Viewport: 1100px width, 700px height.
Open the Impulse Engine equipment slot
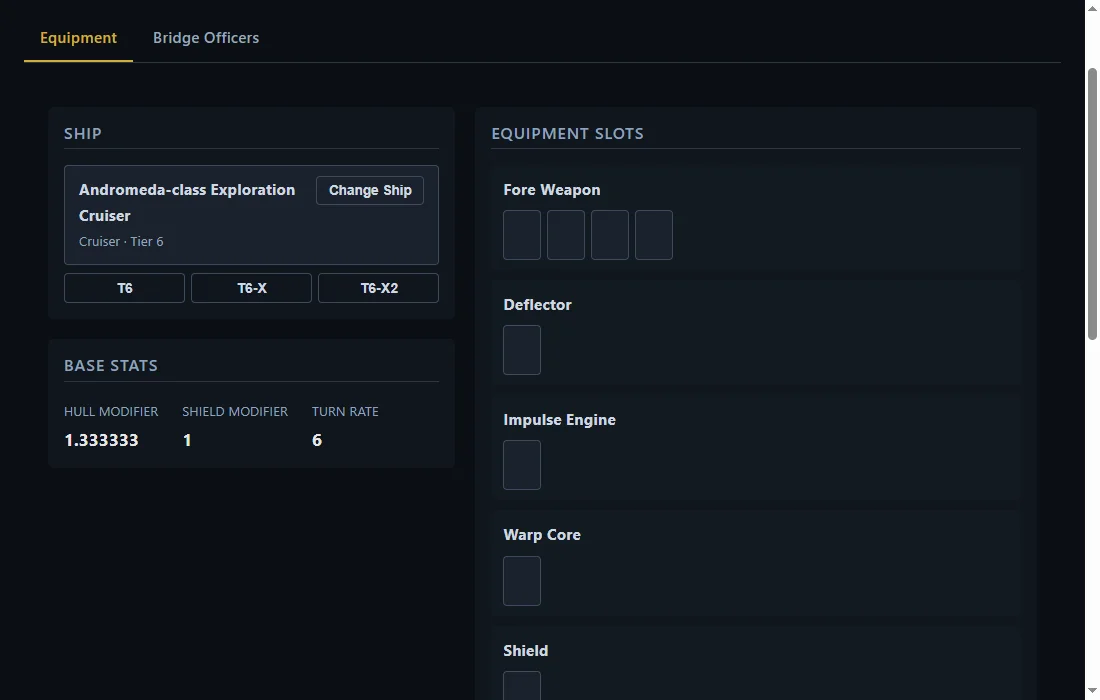pos(522,465)
